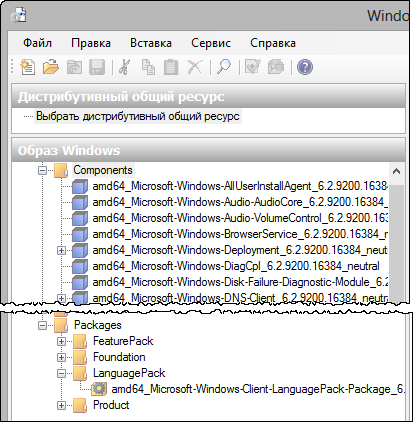Select amd64_Microsoft-Windows-Disk-Failure-Diagnostic-Module component
This screenshot has width=413, height=422.
240,282
